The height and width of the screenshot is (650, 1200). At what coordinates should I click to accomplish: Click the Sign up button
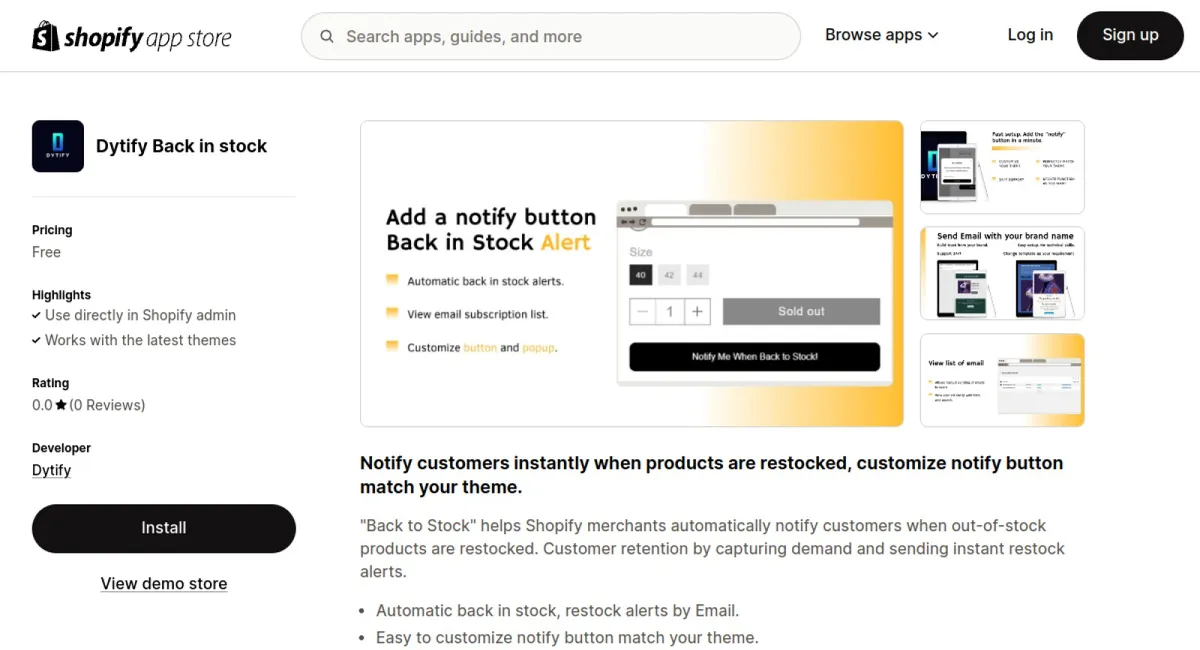[1130, 35]
